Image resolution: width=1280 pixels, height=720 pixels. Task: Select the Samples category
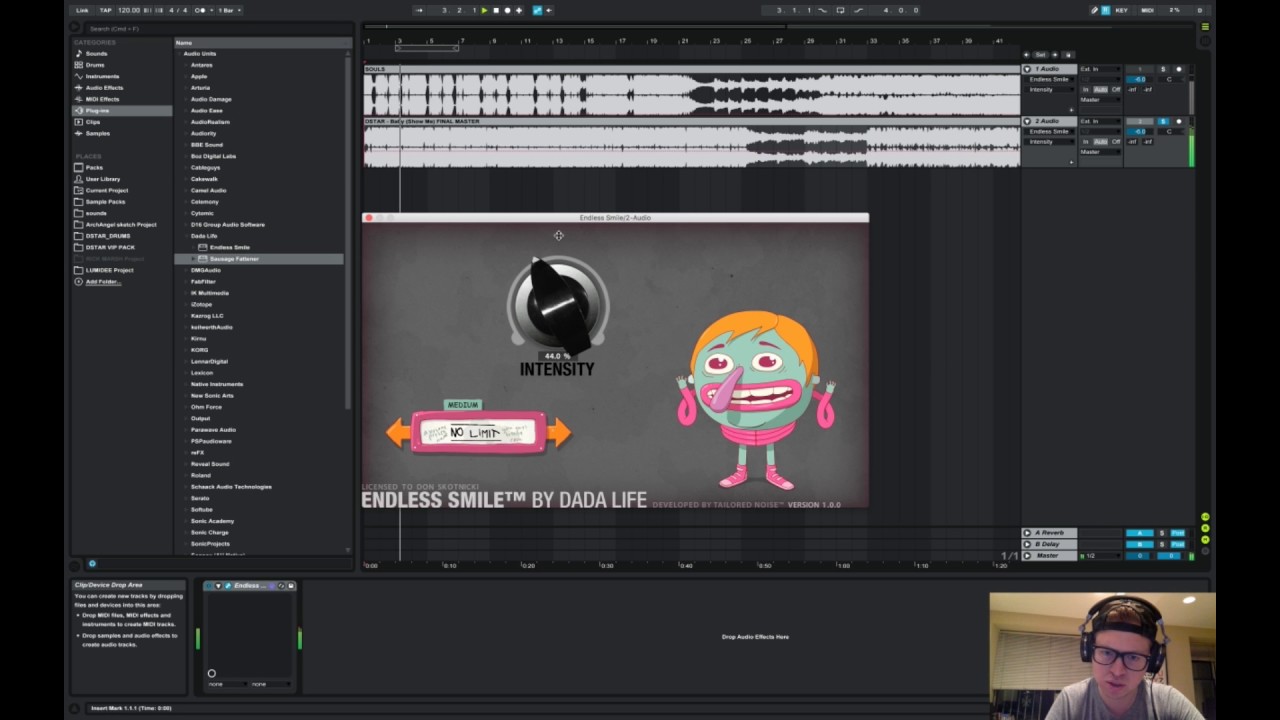[98, 133]
